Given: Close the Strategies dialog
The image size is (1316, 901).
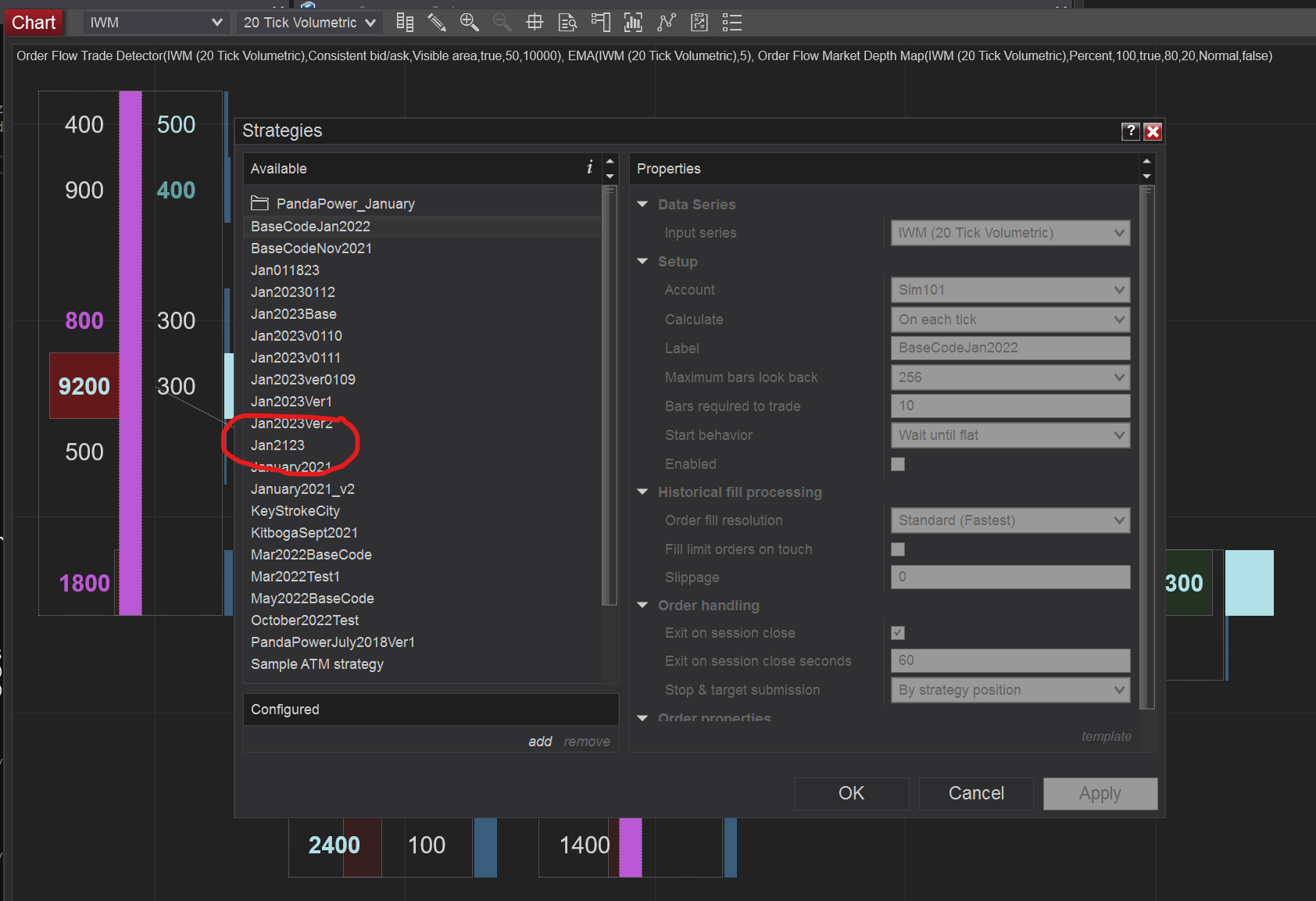Looking at the screenshot, I should point(1153,131).
